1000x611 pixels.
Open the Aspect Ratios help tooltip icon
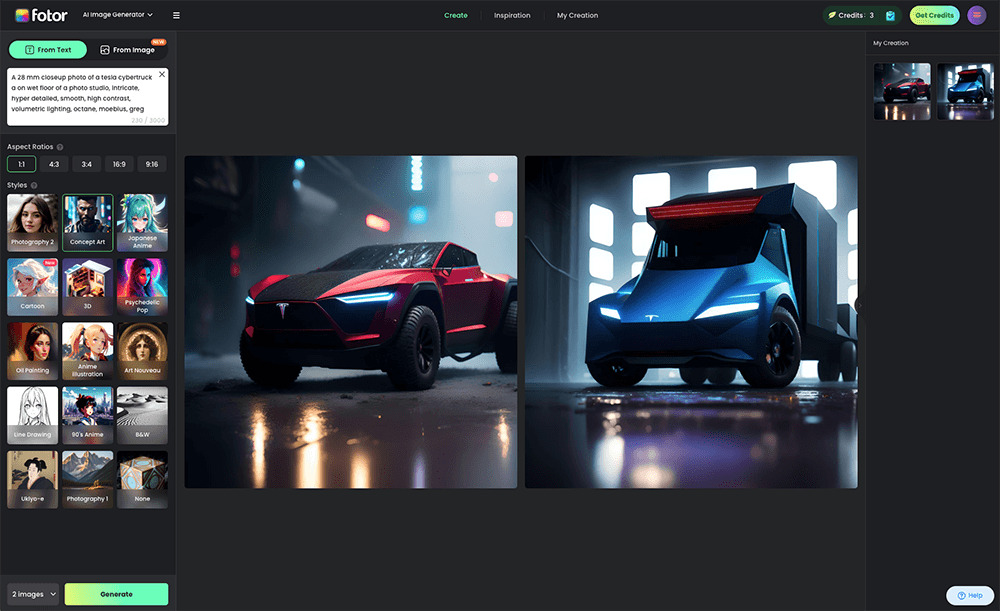(x=59, y=146)
